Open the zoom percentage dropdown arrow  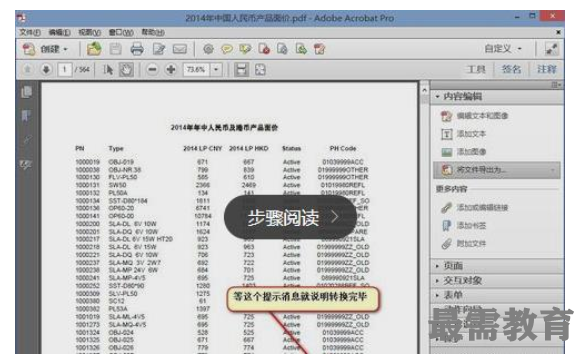[x=216, y=69]
